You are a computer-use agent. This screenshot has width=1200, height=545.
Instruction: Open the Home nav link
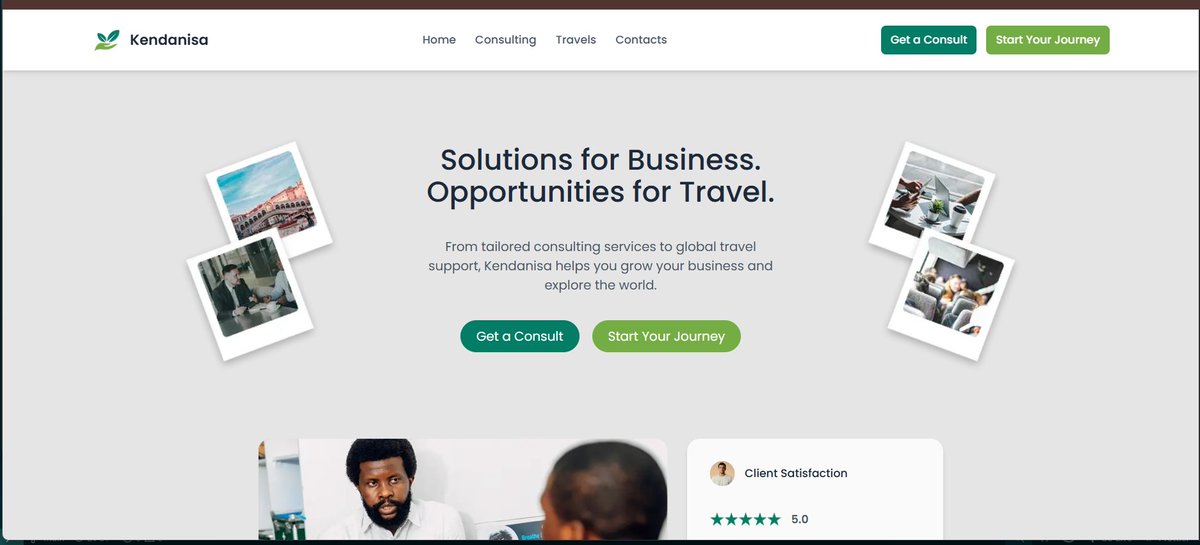tap(439, 40)
